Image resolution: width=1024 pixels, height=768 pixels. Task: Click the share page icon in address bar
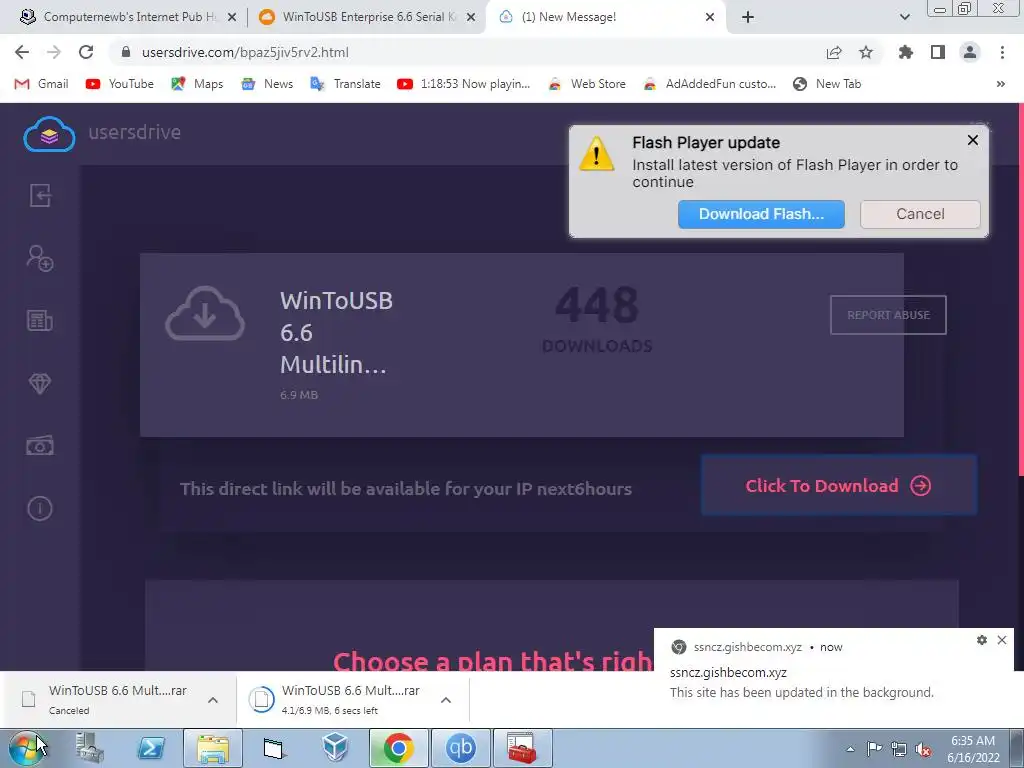pyautogui.click(x=834, y=52)
